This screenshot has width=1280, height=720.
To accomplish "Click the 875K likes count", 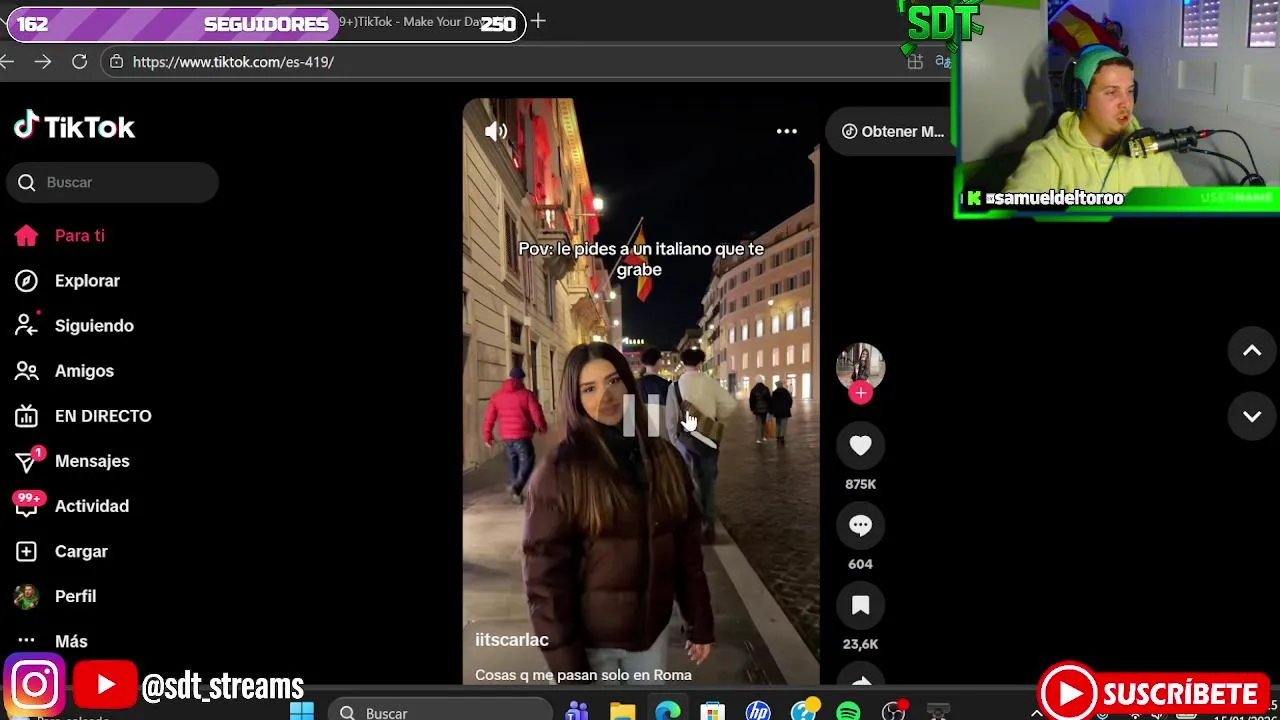I will click(x=860, y=484).
